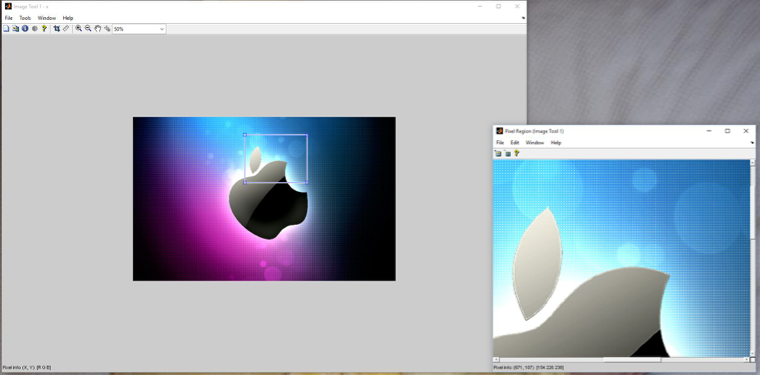Activate the Zoom In magnifier in Image Tool
The image size is (760, 375).
point(79,29)
